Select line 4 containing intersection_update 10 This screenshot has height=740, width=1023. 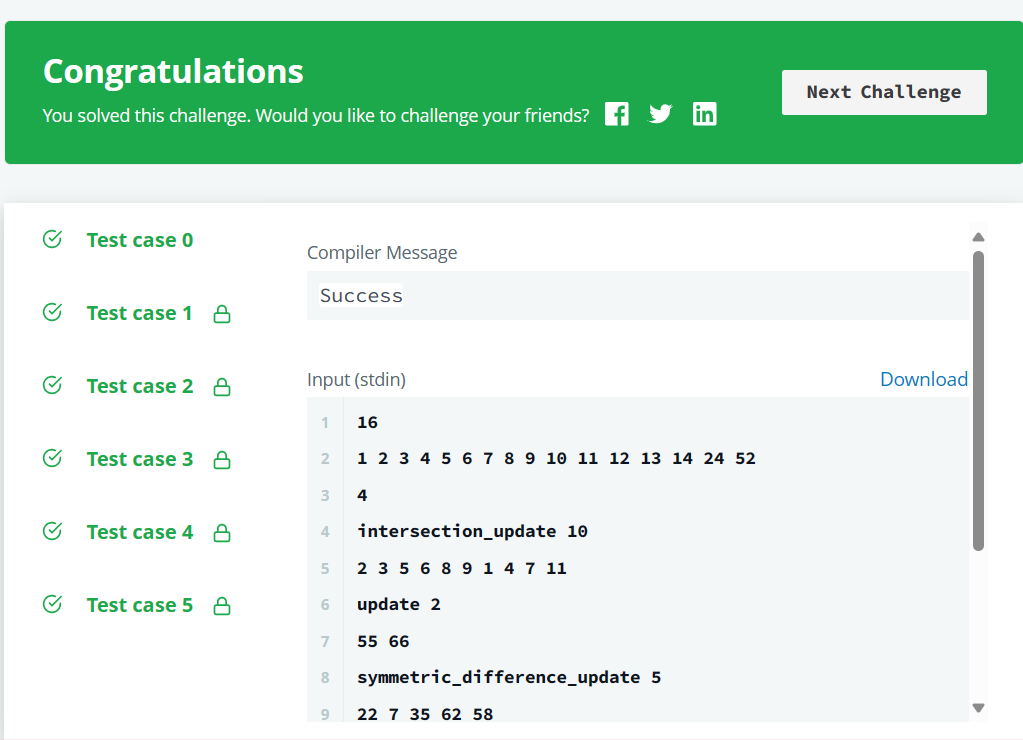(470, 531)
